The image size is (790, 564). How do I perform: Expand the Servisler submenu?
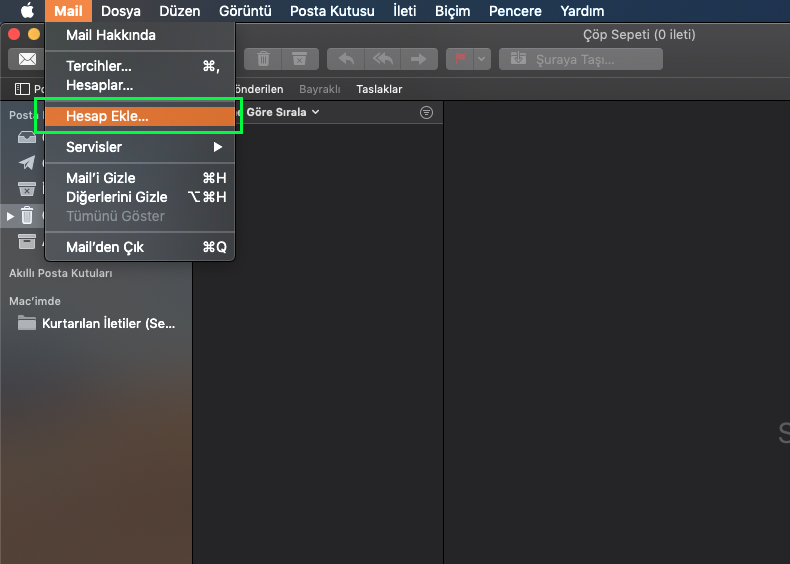[x=140, y=147]
